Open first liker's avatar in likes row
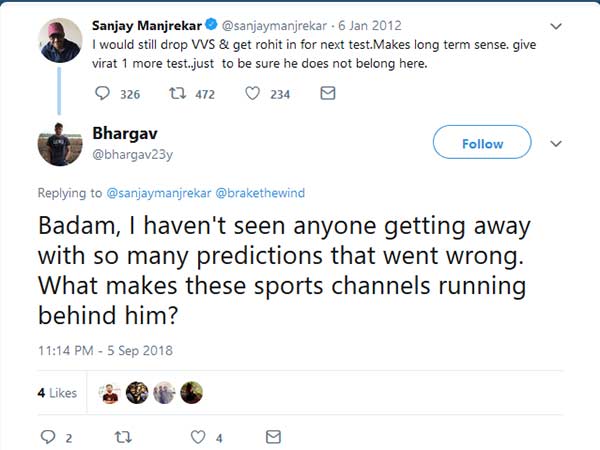 point(110,393)
